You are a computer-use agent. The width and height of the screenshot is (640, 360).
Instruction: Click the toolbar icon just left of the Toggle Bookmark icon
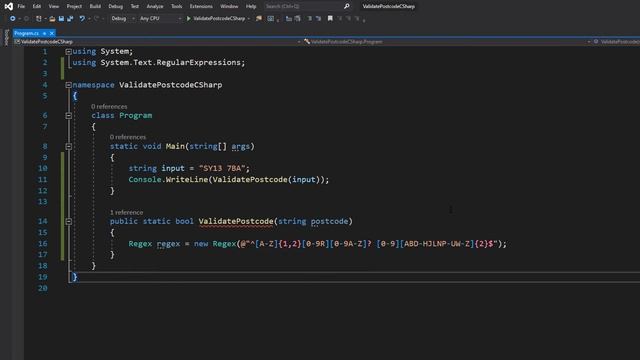tap(318, 18)
